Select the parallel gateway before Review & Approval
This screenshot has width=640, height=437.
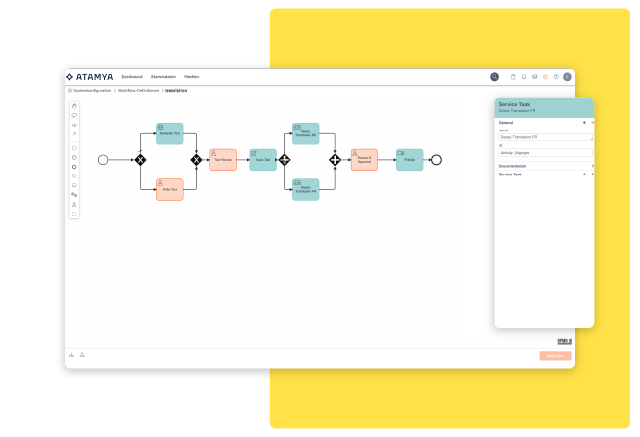pos(335,160)
